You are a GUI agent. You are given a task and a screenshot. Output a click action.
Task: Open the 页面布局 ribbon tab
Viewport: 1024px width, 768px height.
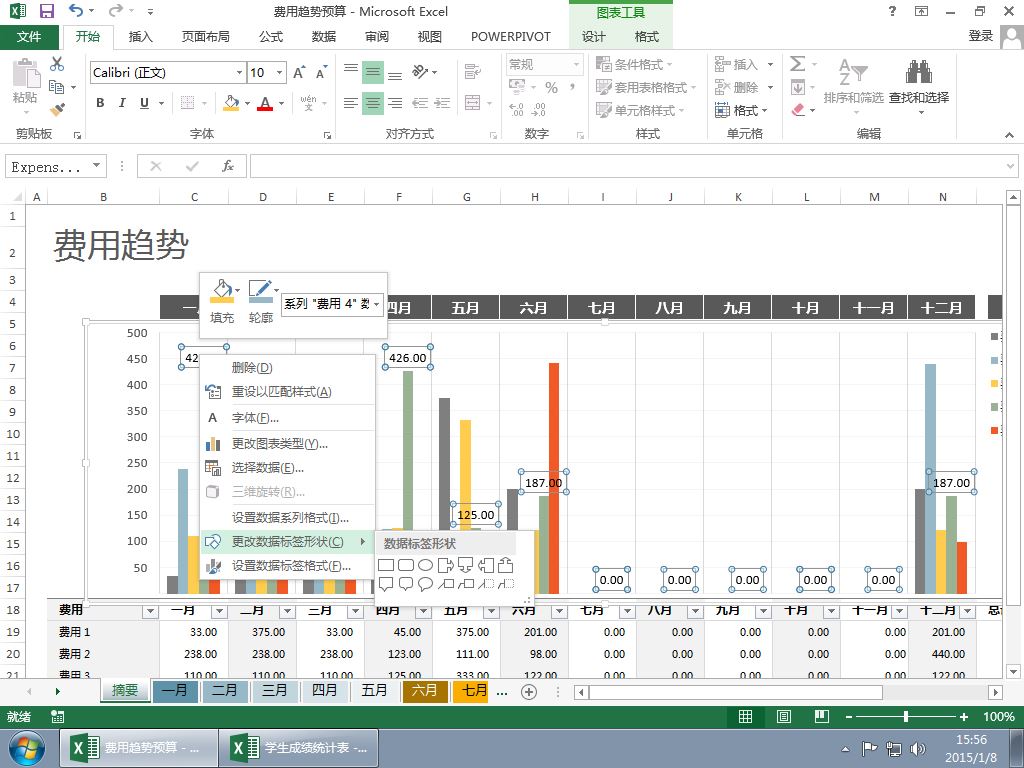pos(205,37)
